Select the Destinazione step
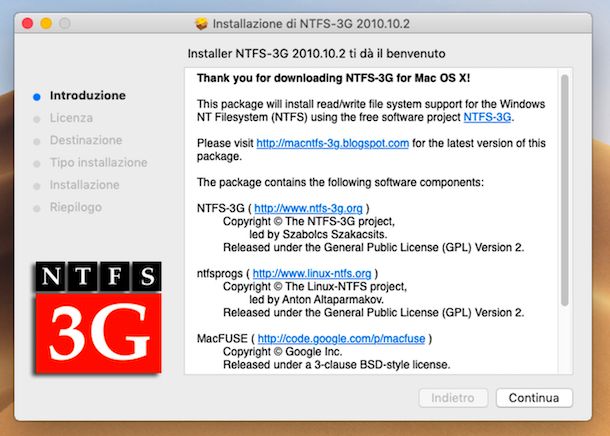The image size is (610, 436). tap(86, 140)
